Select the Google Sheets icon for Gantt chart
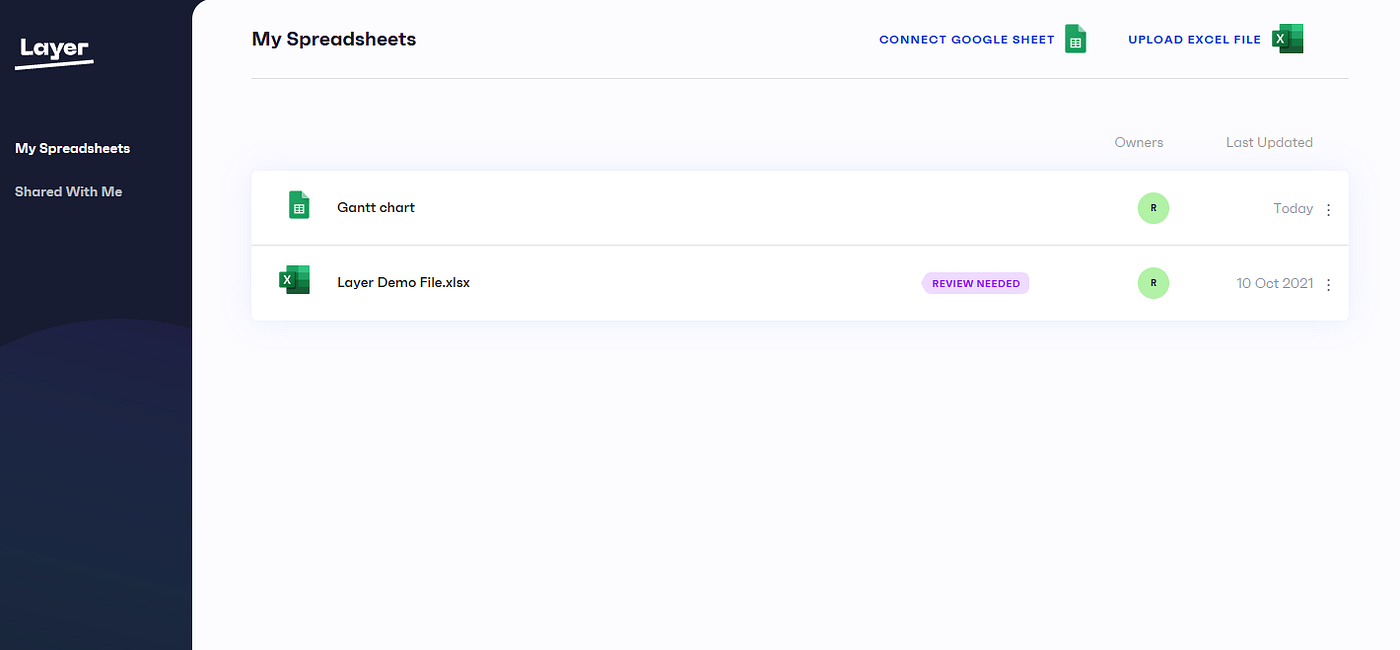 [298, 205]
